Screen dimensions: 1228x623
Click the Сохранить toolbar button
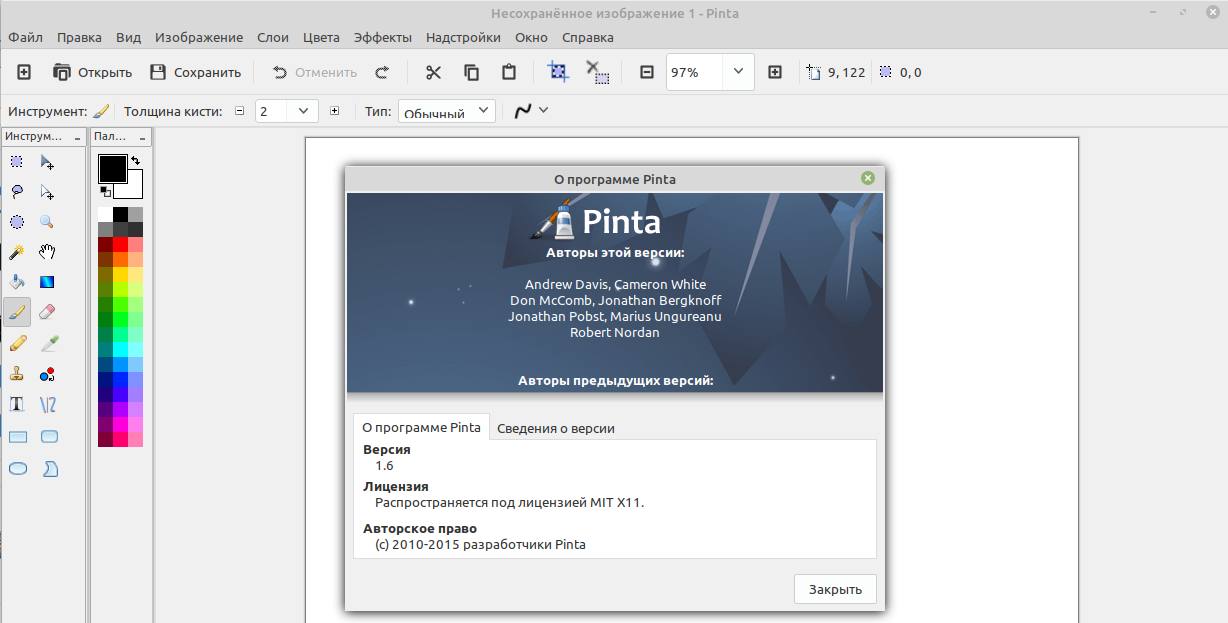point(195,72)
